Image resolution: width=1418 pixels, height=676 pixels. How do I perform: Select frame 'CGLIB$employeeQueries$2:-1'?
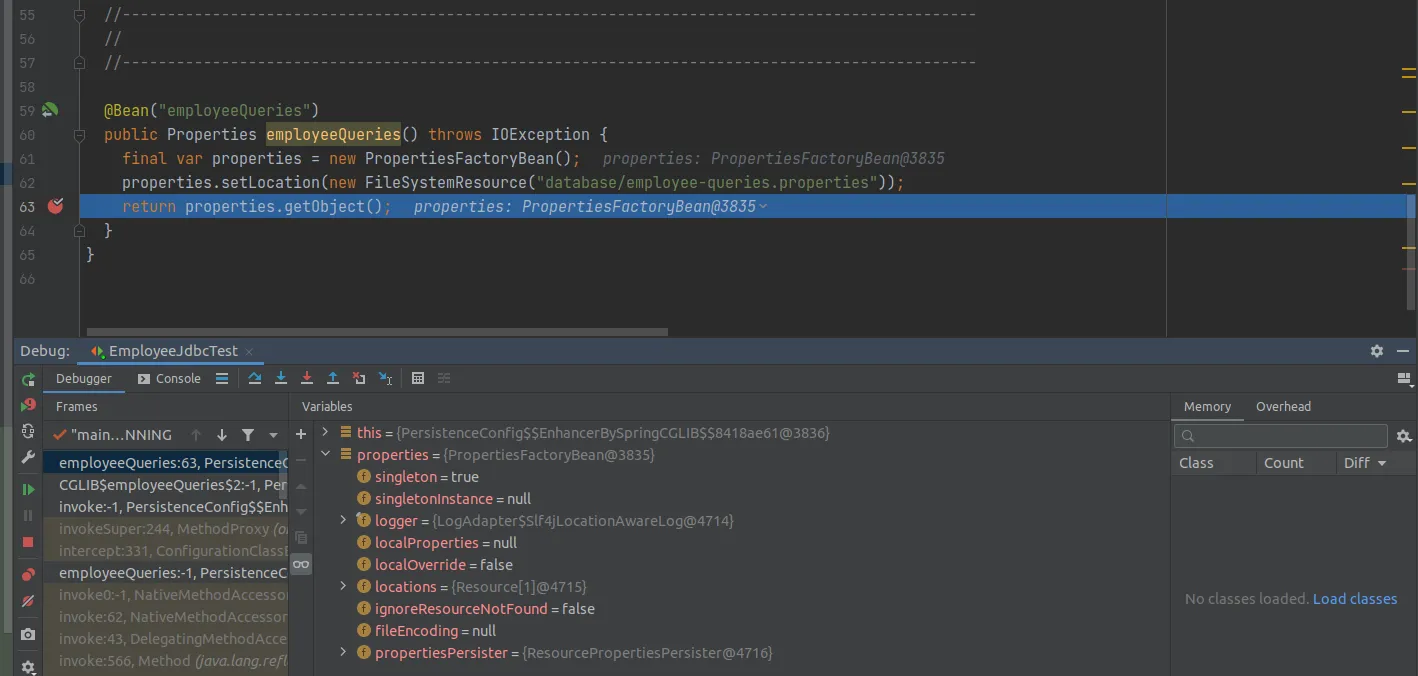[166, 485]
